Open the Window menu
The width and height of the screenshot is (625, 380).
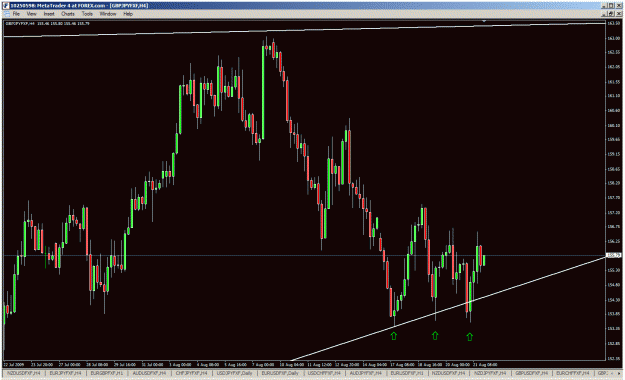click(x=108, y=14)
